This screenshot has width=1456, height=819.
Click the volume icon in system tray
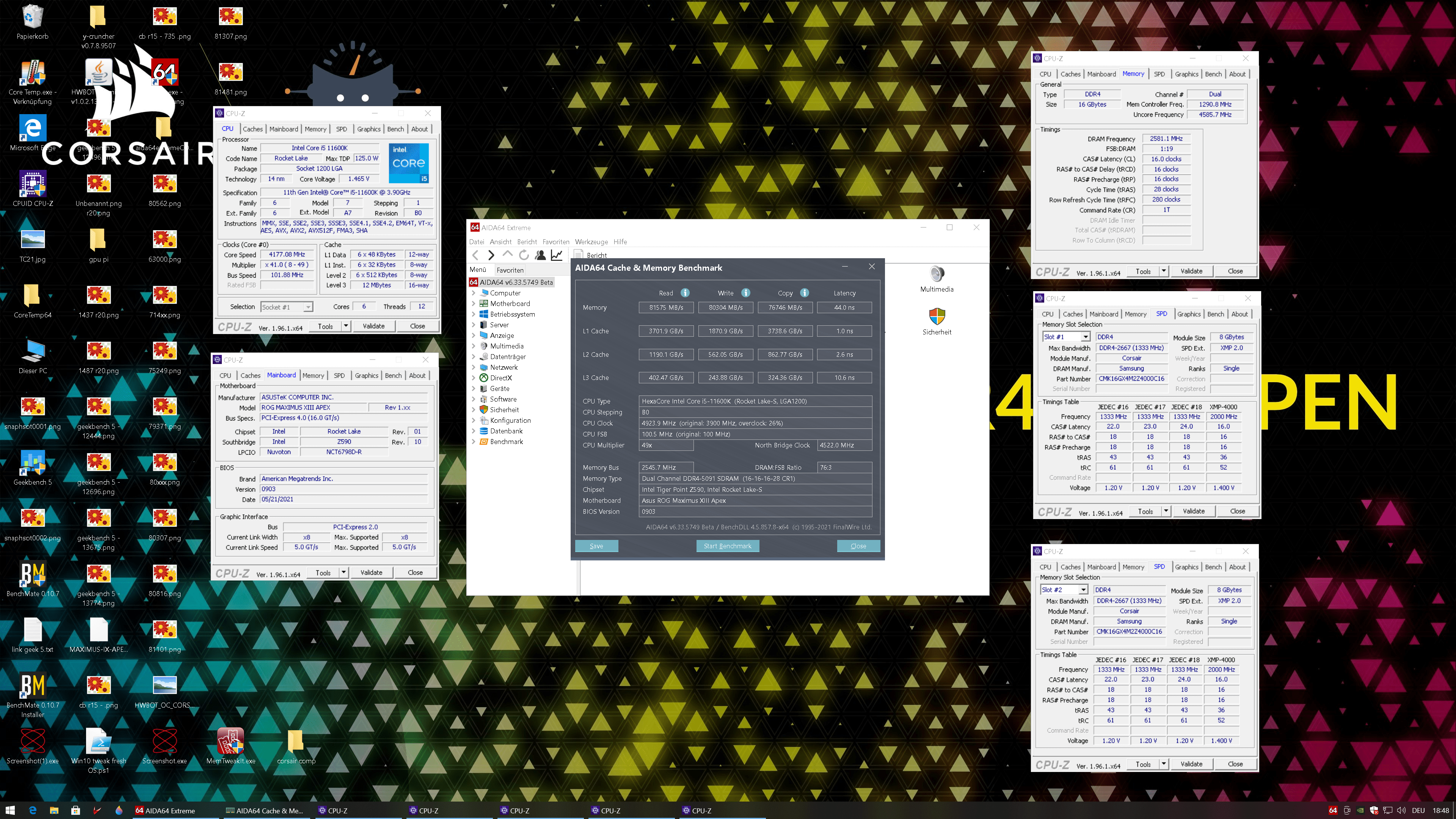pos(1401,811)
